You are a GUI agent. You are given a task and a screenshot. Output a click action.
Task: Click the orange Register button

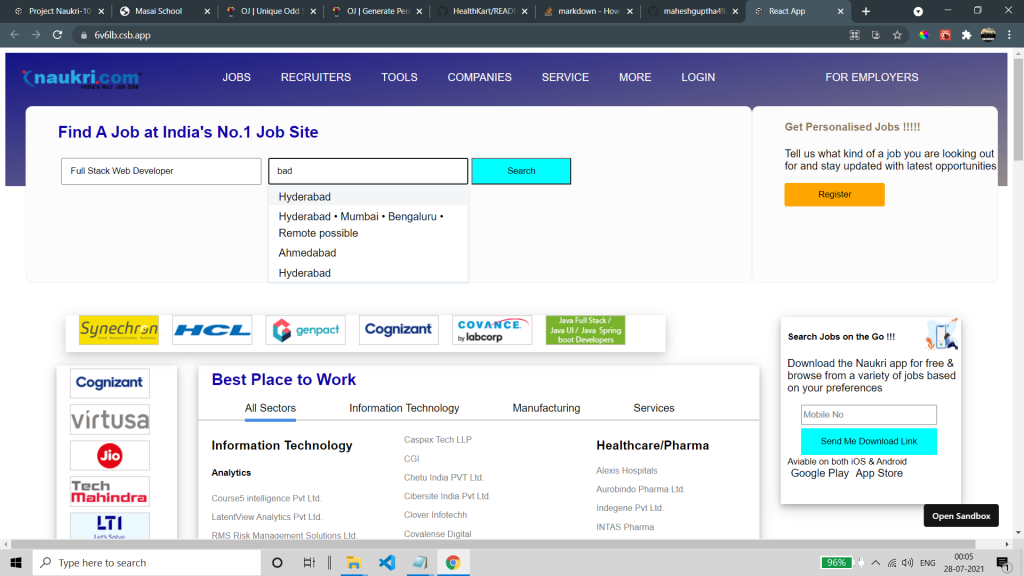click(x=834, y=195)
